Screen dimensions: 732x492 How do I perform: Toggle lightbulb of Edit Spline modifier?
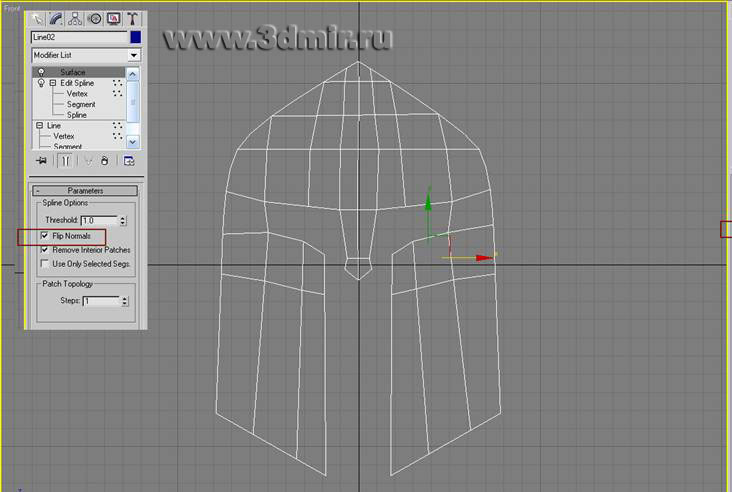(41, 83)
